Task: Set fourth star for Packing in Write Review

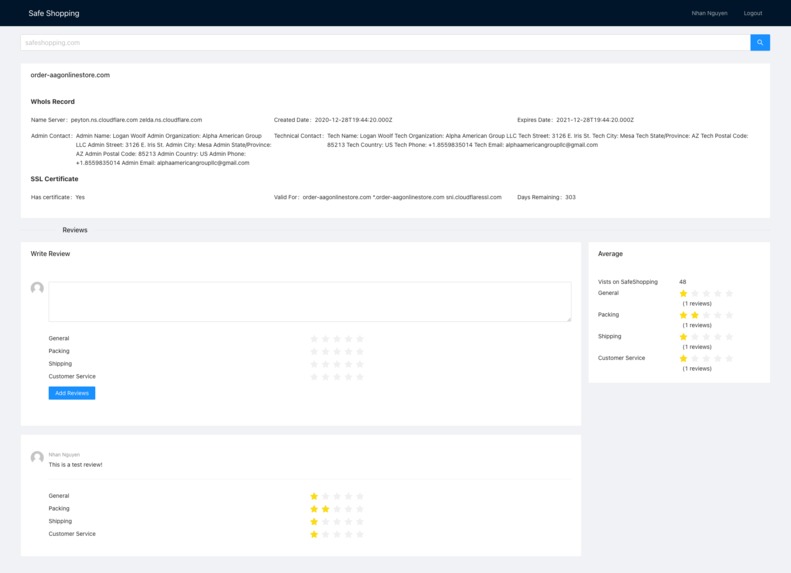Action: tap(348, 352)
